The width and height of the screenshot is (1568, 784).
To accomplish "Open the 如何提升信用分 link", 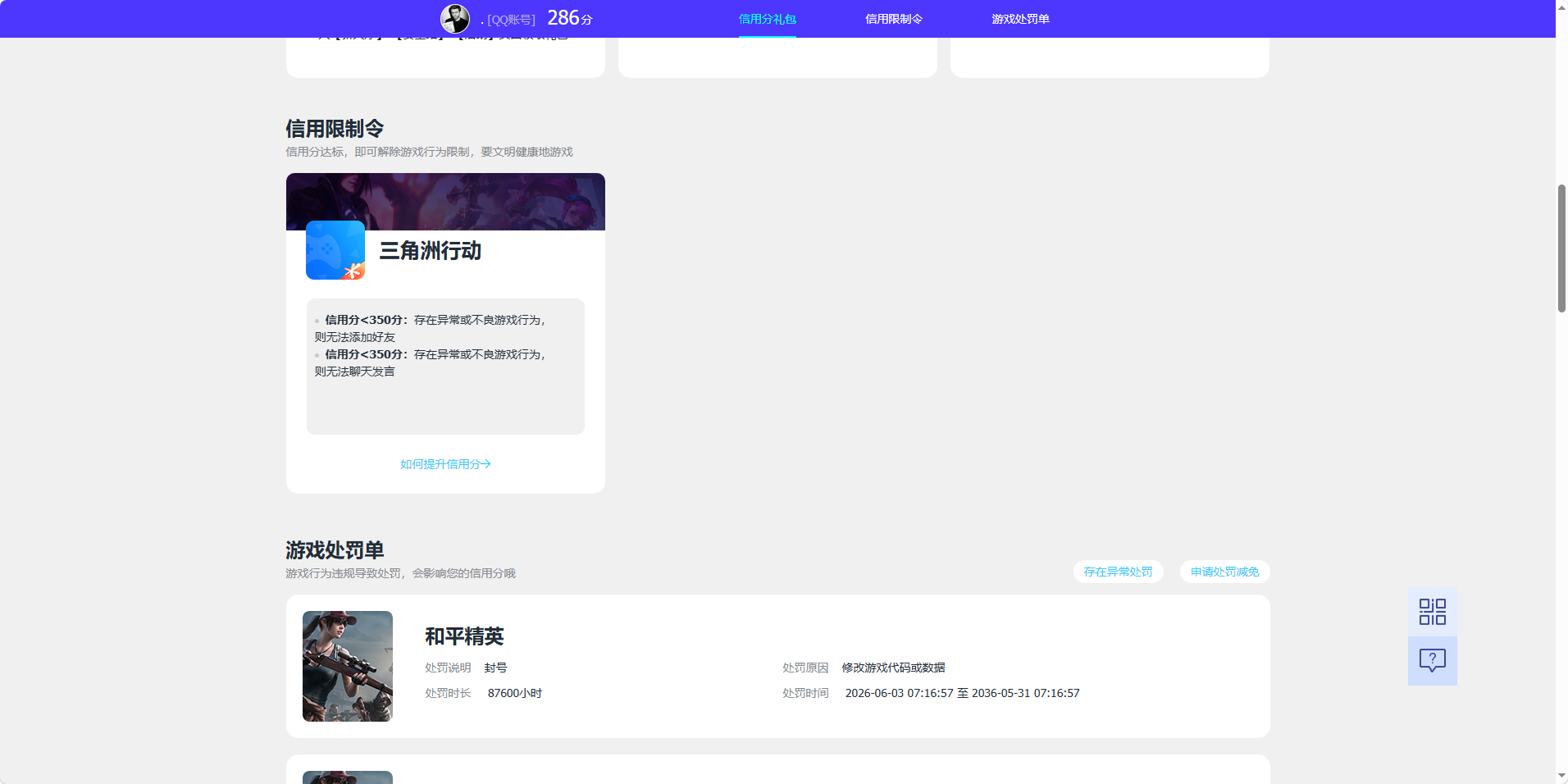I will [445, 464].
